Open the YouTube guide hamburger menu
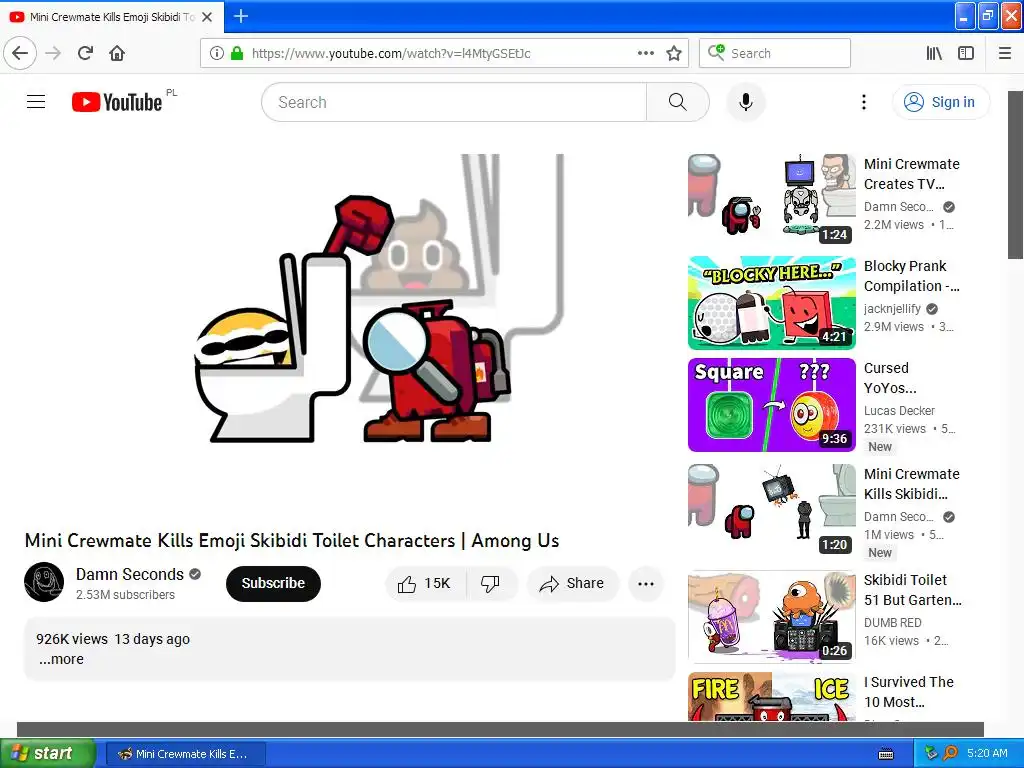1024x768 pixels. (x=36, y=102)
